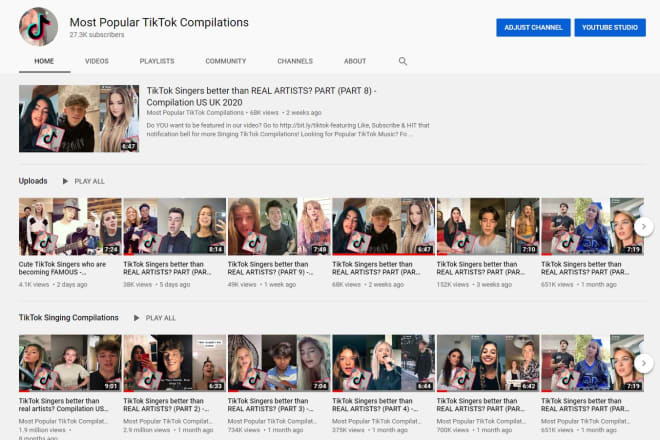The height and width of the screenshot is (440, 660).
Task: Open the PLAYLISTS tab
Action: [x=157, y=61]
